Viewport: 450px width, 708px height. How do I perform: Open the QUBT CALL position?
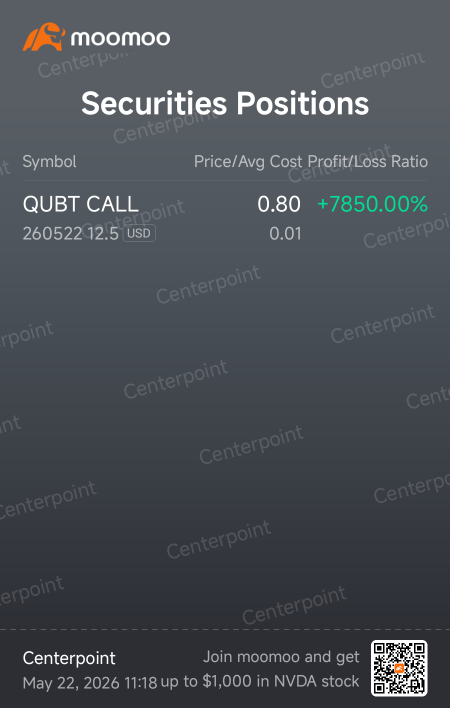pyautogui.click(x=225, y=217)
